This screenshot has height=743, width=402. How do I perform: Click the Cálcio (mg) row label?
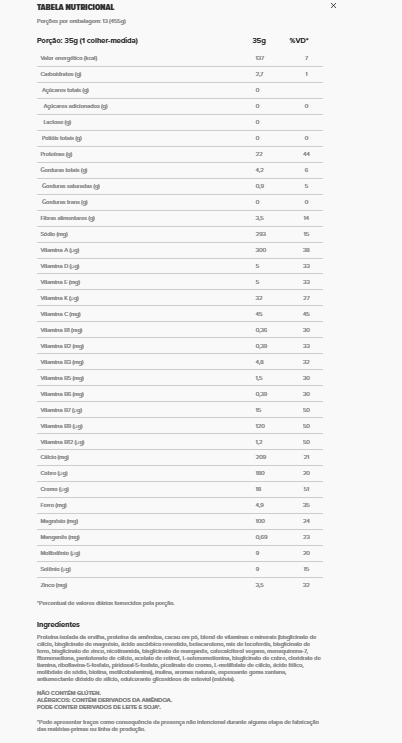tap(55, 457)
